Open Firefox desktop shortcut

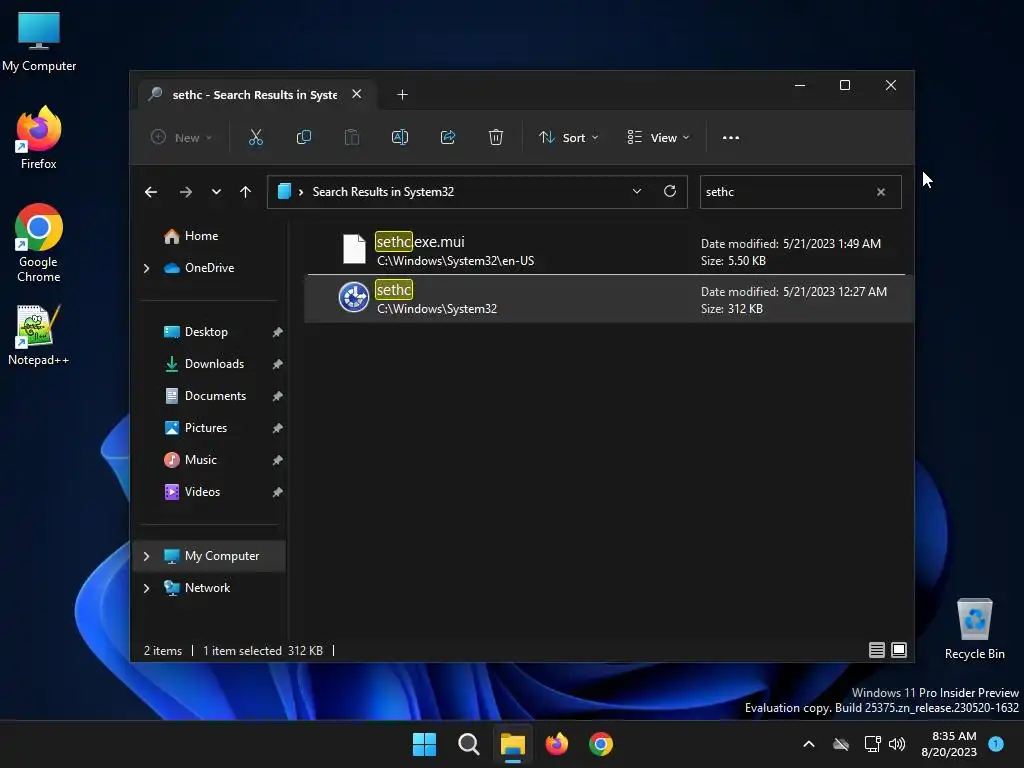[39, 138]
